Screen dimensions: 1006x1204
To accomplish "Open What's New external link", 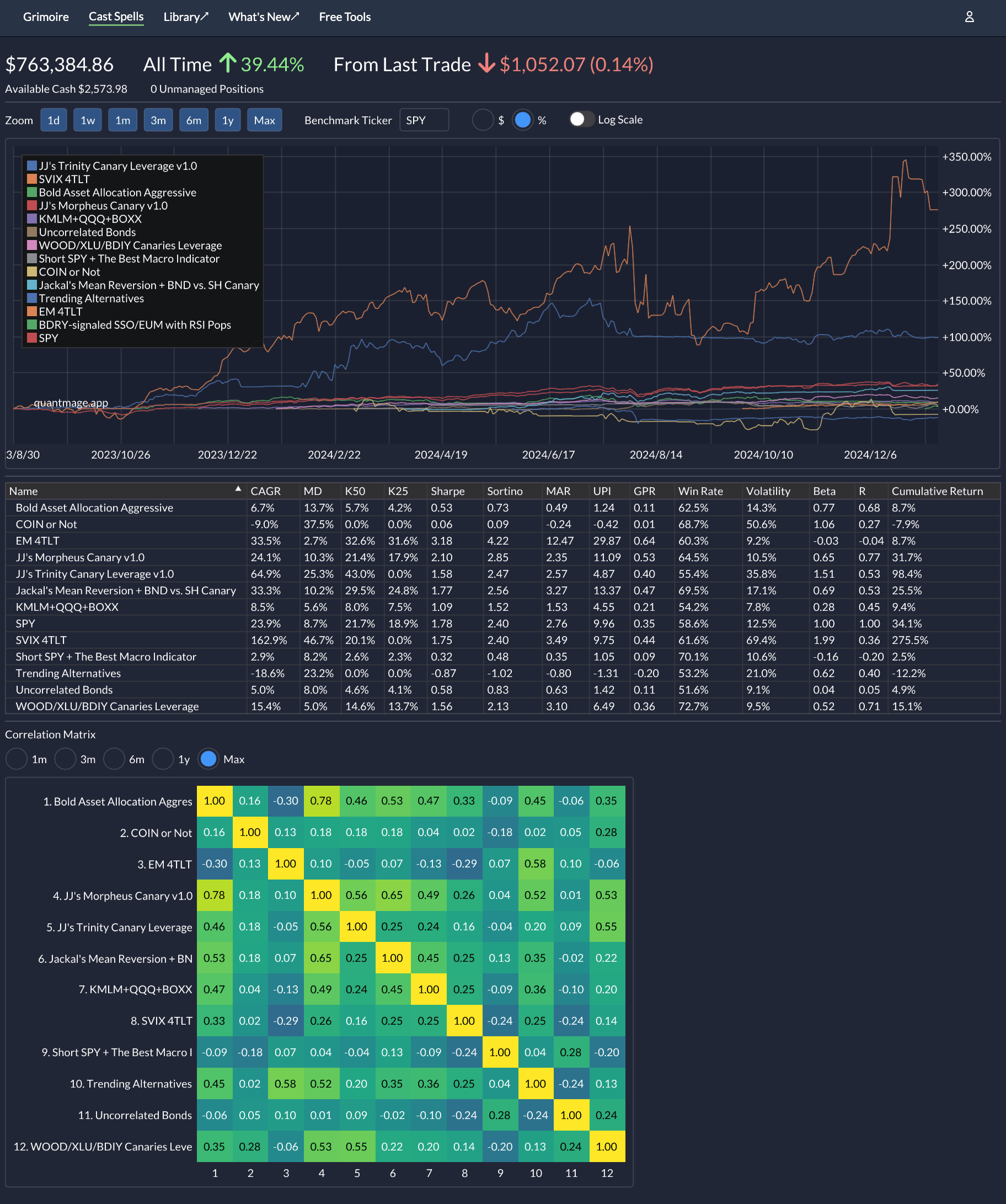I will (x=264, y=17).
